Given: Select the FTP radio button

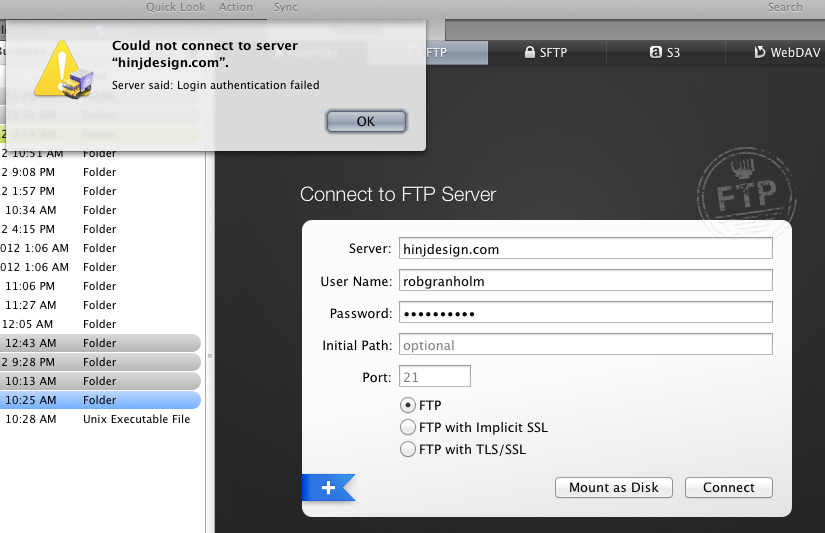Looking at the screenshot, I should click(408, 405).
